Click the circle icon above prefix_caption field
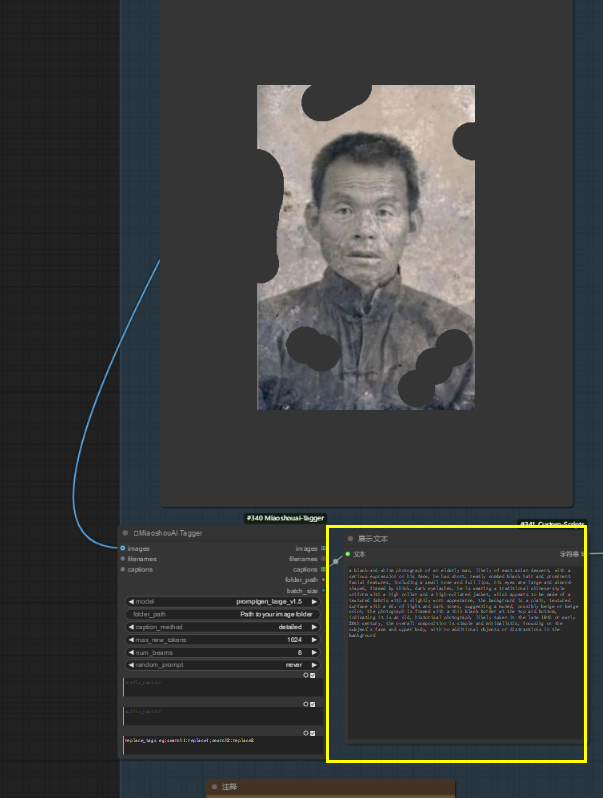Image resolution: width=603 pixels, height=798 pixels. click(x=306, y=676)
